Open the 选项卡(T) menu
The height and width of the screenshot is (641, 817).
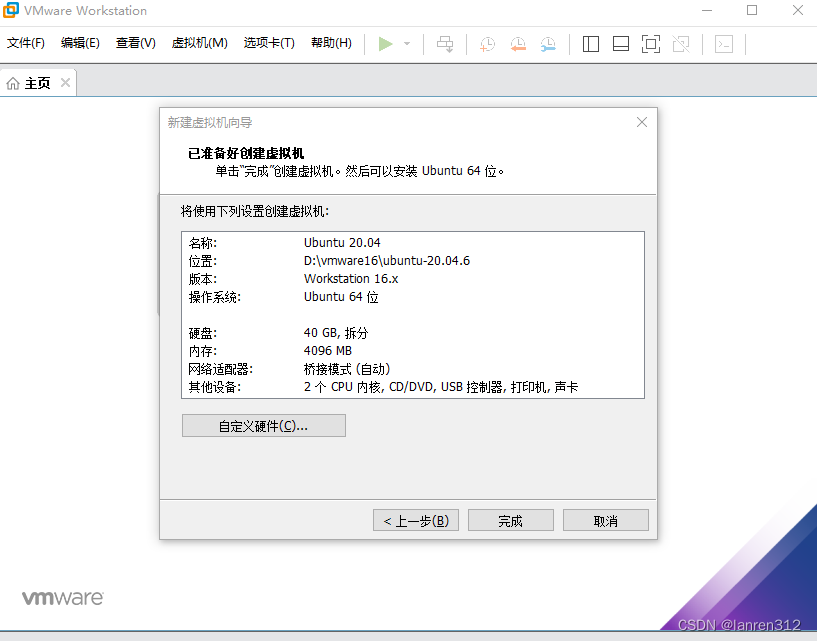tap(269, 43)
